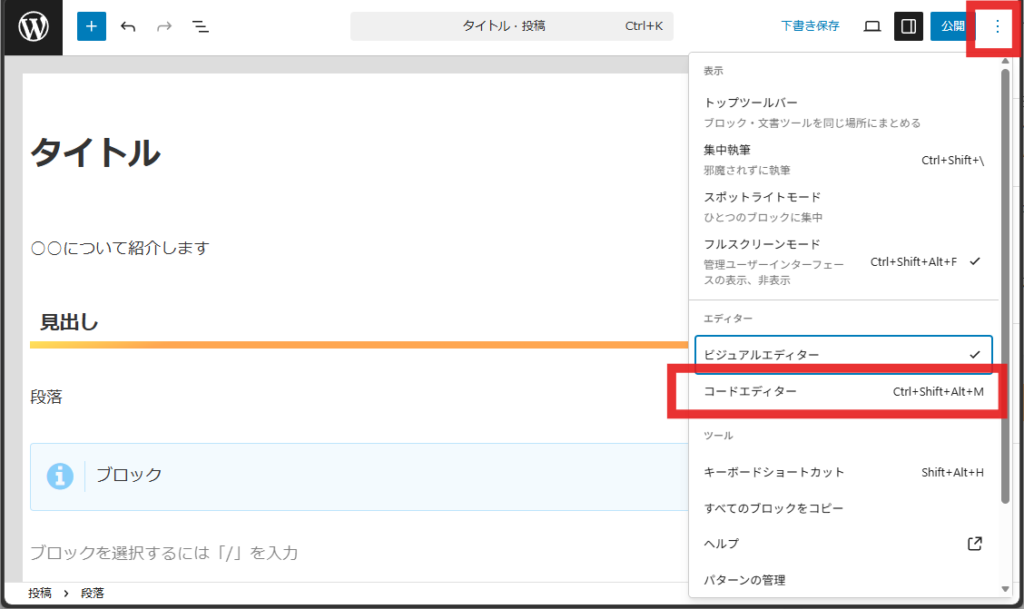Enable スポットライトモード
The height and width of the screenshot is (609, 1024).
tap(842, 206)
